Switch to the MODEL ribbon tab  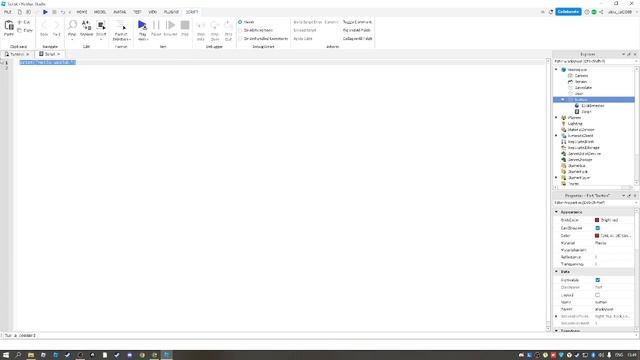tap(100, 12)
